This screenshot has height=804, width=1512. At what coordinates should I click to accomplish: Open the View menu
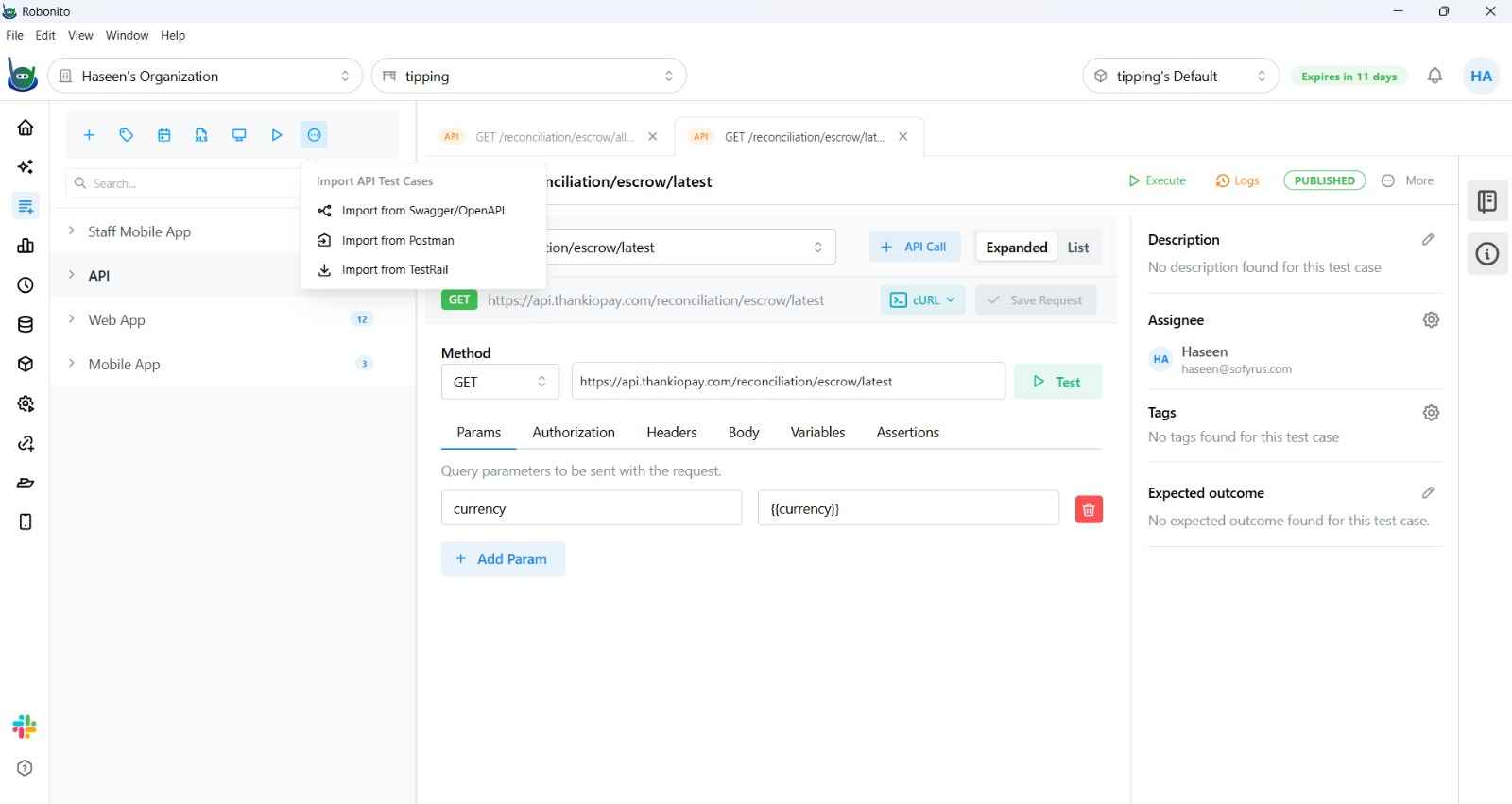80,35
